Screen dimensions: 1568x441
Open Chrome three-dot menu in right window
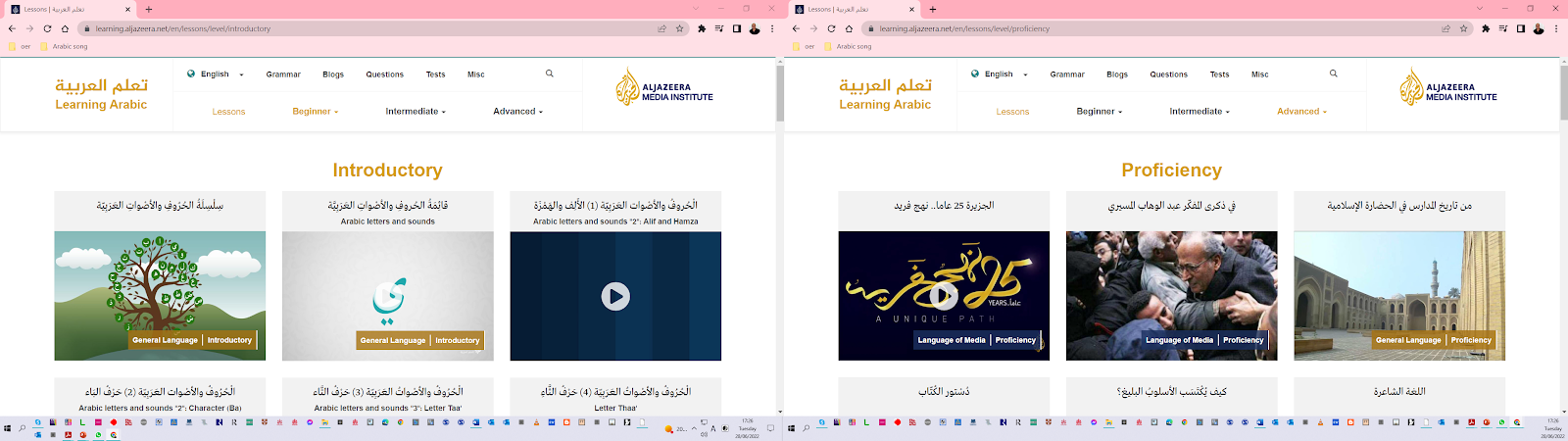click(1556, 28)
